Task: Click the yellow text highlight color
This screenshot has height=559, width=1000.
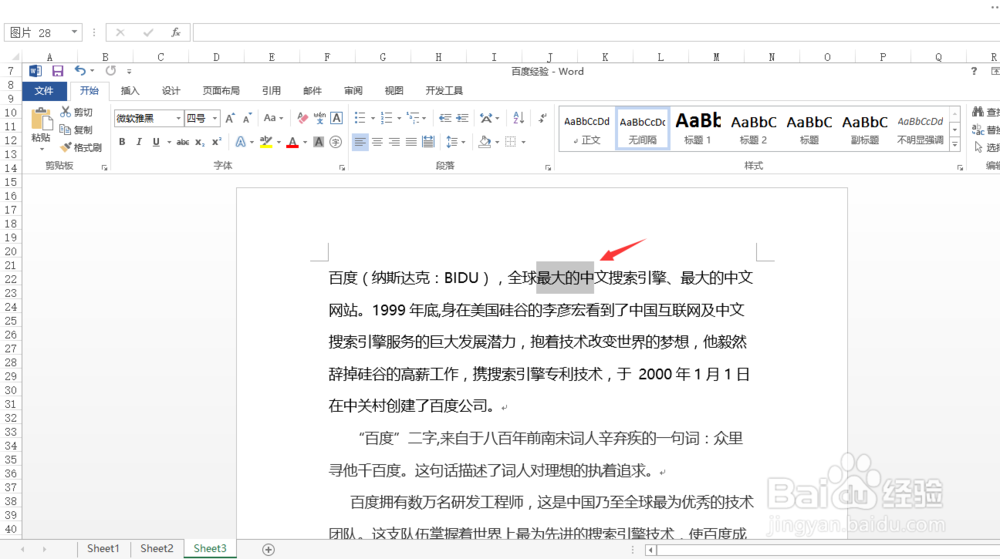Action: coord(266,142)
